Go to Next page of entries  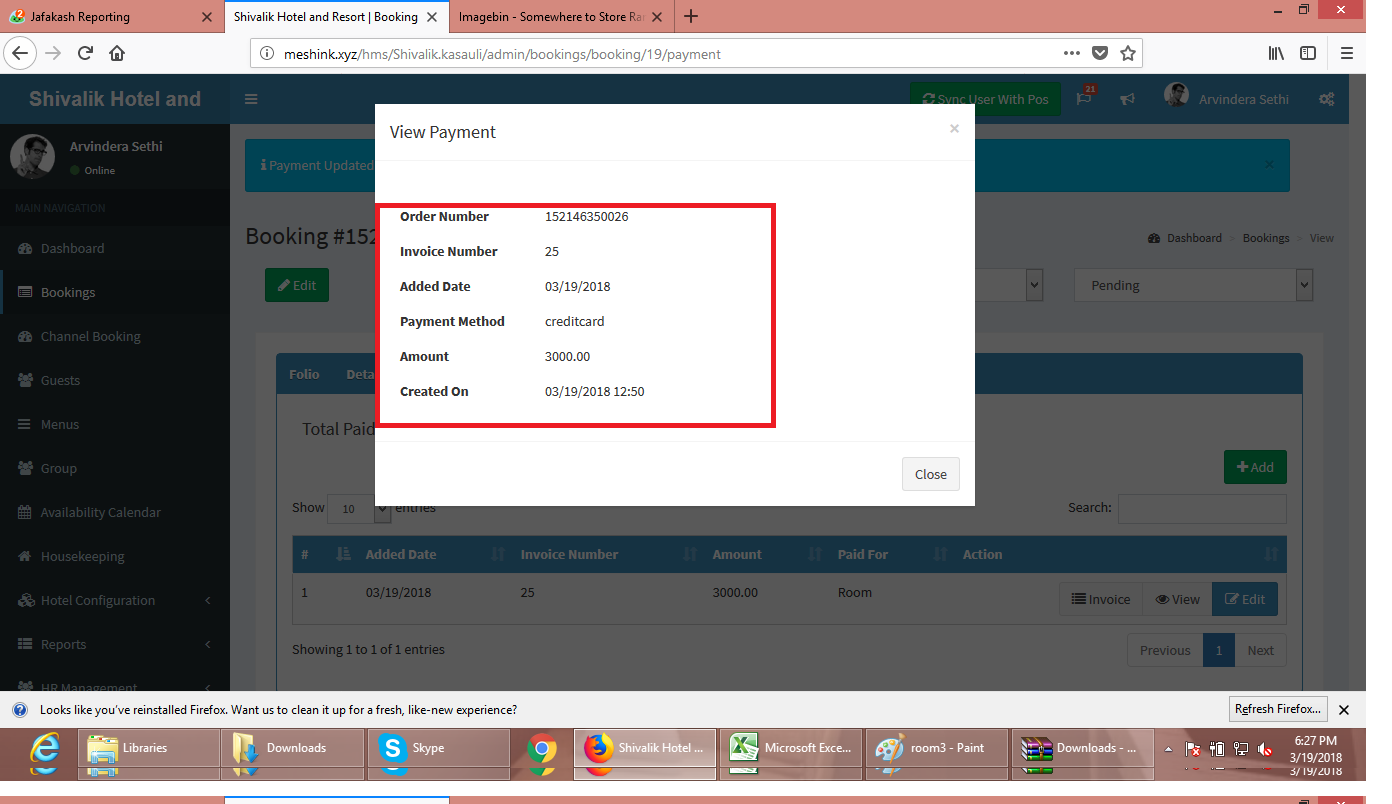[1260, 650]
